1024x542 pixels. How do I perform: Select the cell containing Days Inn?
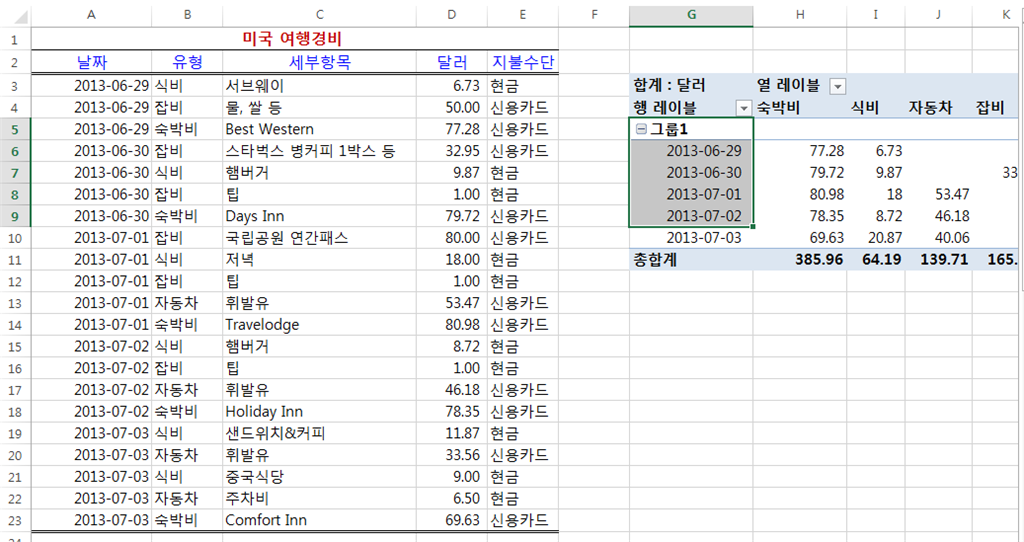pos(319,216)
